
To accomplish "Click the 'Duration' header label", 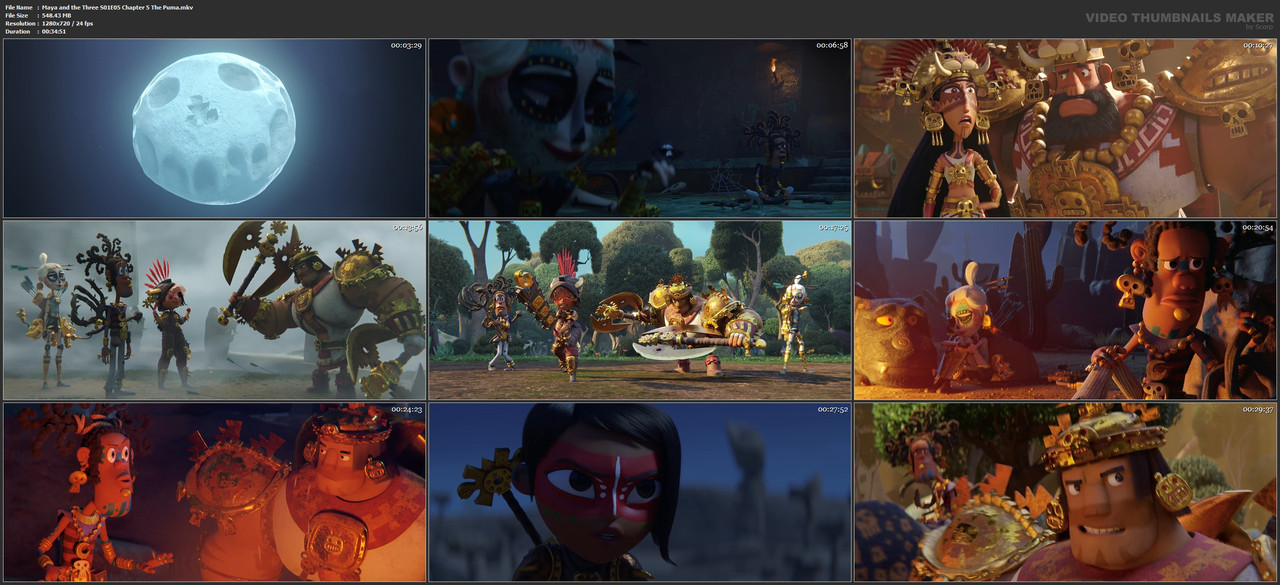I will pyautogui.click(x=17, y=31).
